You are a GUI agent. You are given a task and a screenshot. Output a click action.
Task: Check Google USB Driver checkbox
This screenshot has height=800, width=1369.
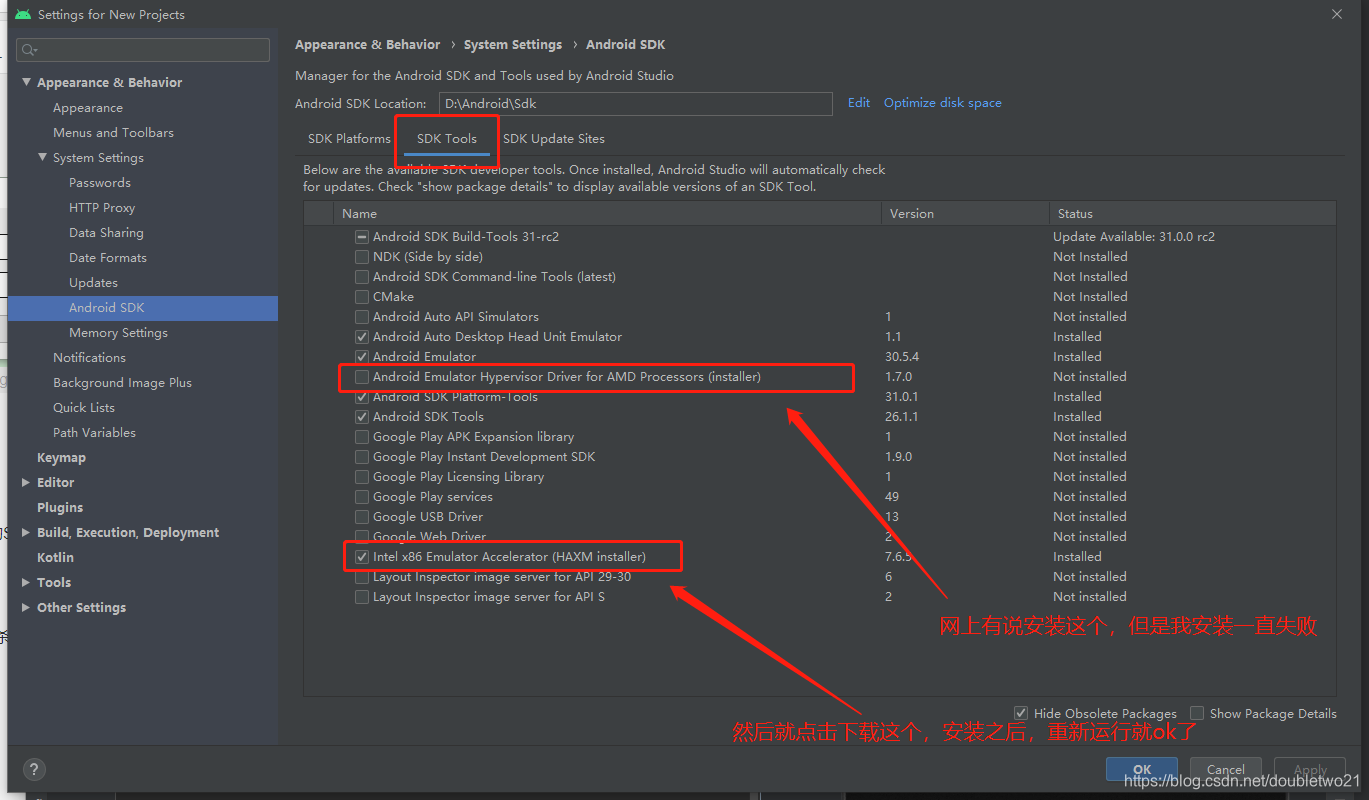pyautogui.click(x=362, y=517)
